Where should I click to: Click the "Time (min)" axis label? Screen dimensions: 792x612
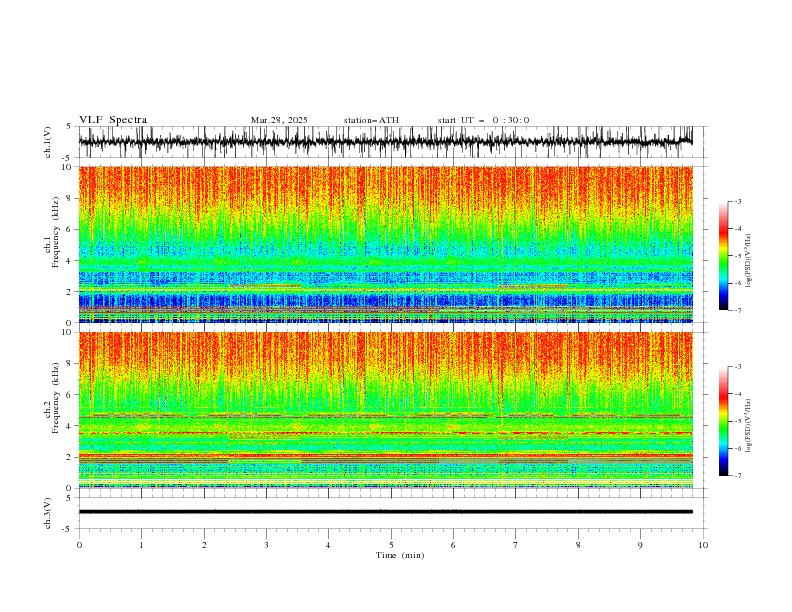coord(400,555)
